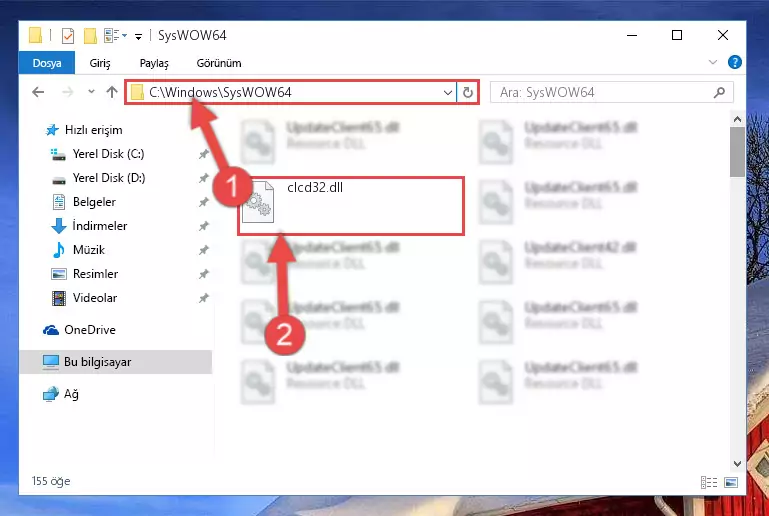Click pin icon next to İndirmeler

(x=204, y=227)
